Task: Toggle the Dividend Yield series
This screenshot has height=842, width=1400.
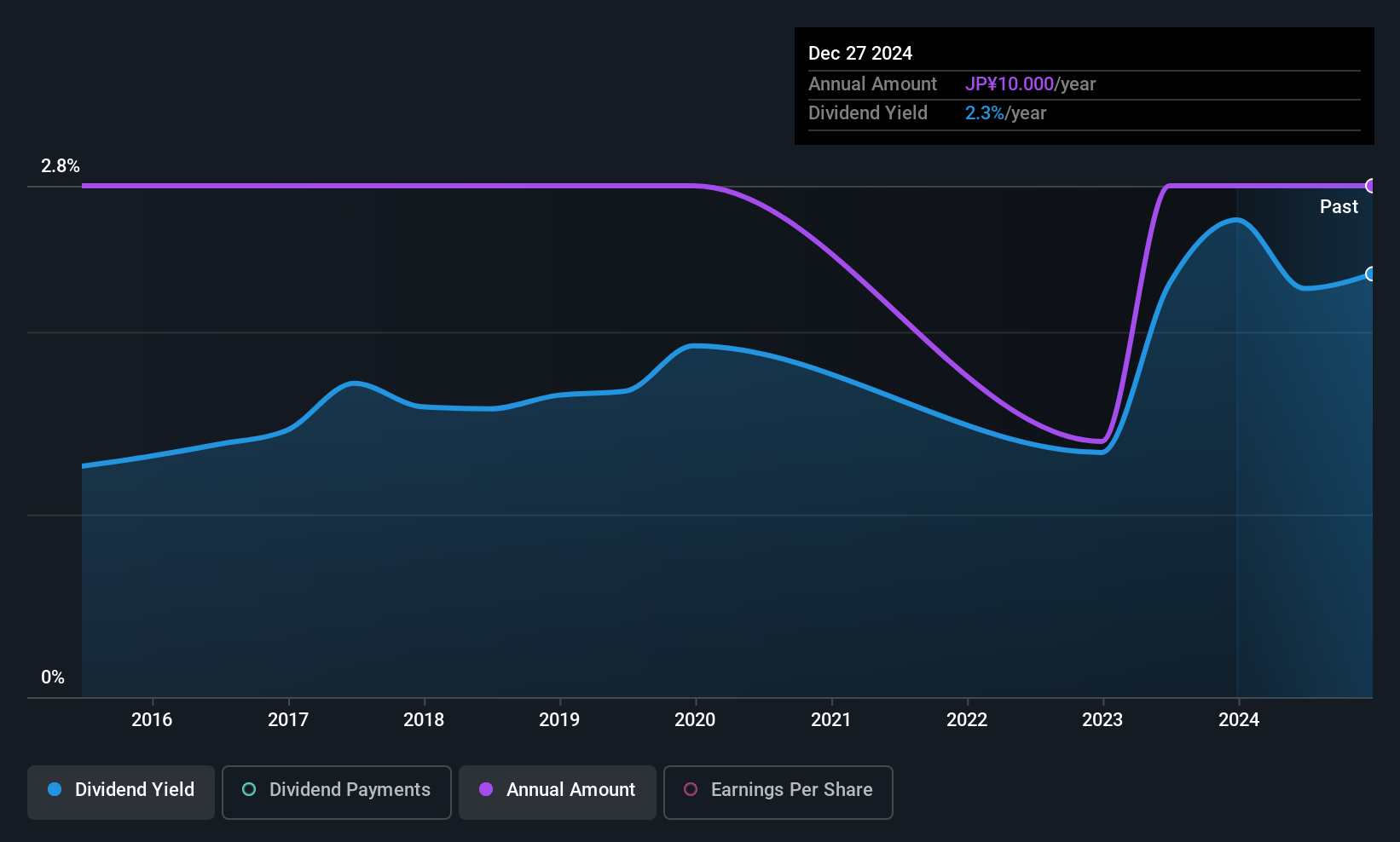Action: point(121,793)
